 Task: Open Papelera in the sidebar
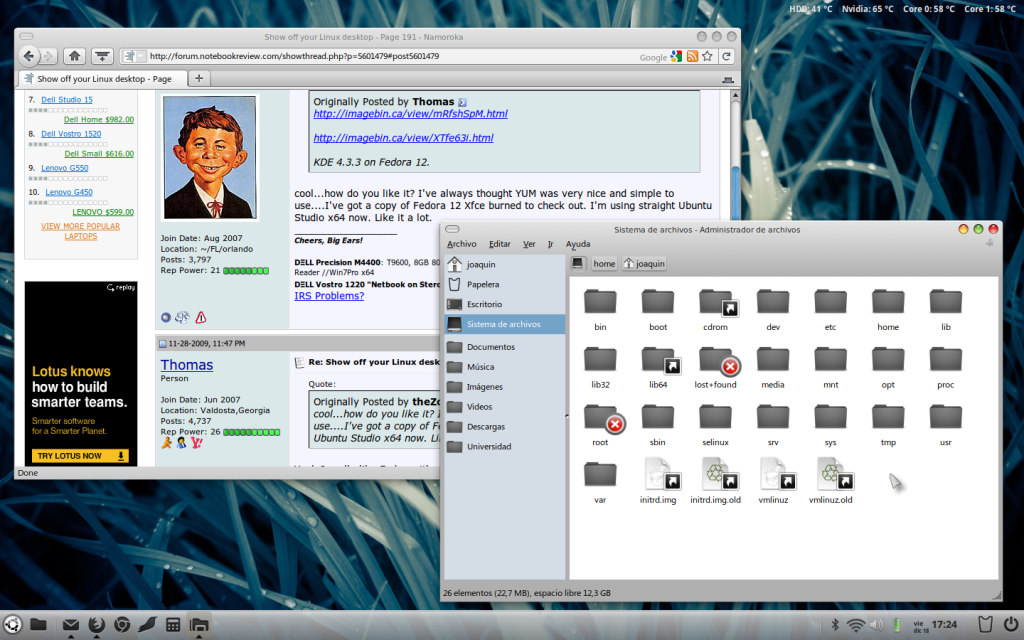(x=504, y=285)
